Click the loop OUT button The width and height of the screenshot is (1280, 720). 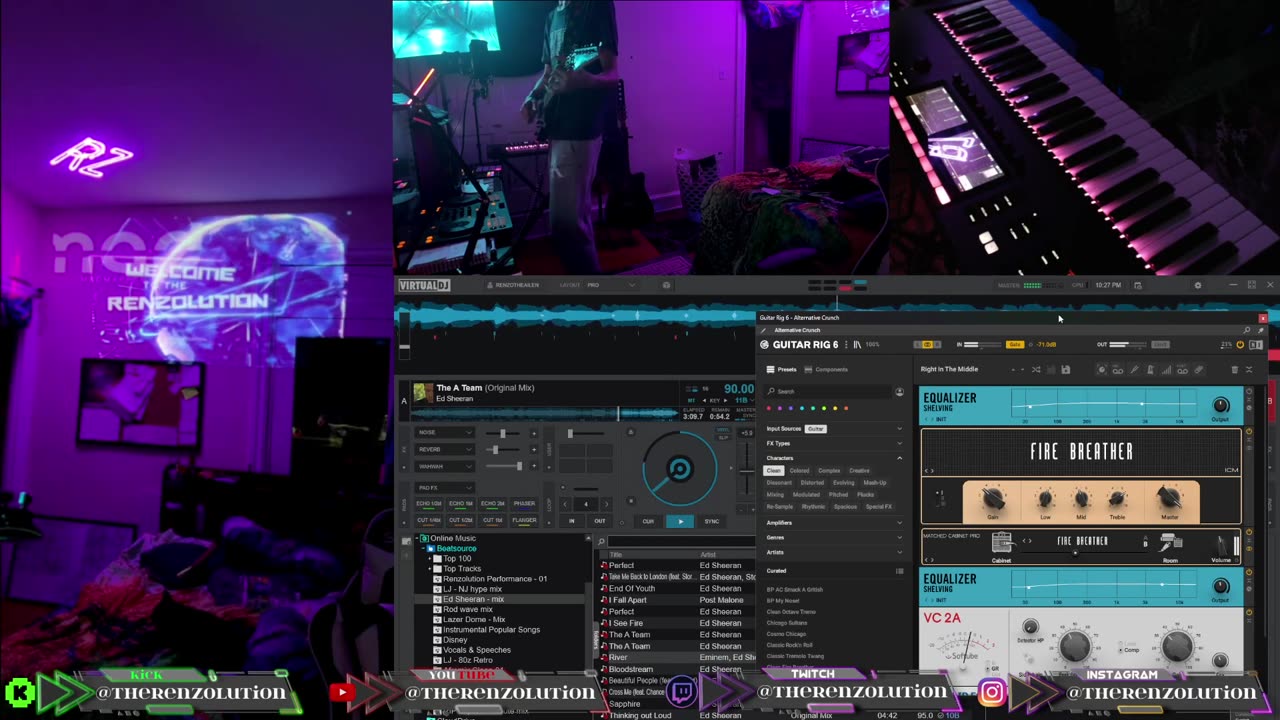(x=600, y=521)
